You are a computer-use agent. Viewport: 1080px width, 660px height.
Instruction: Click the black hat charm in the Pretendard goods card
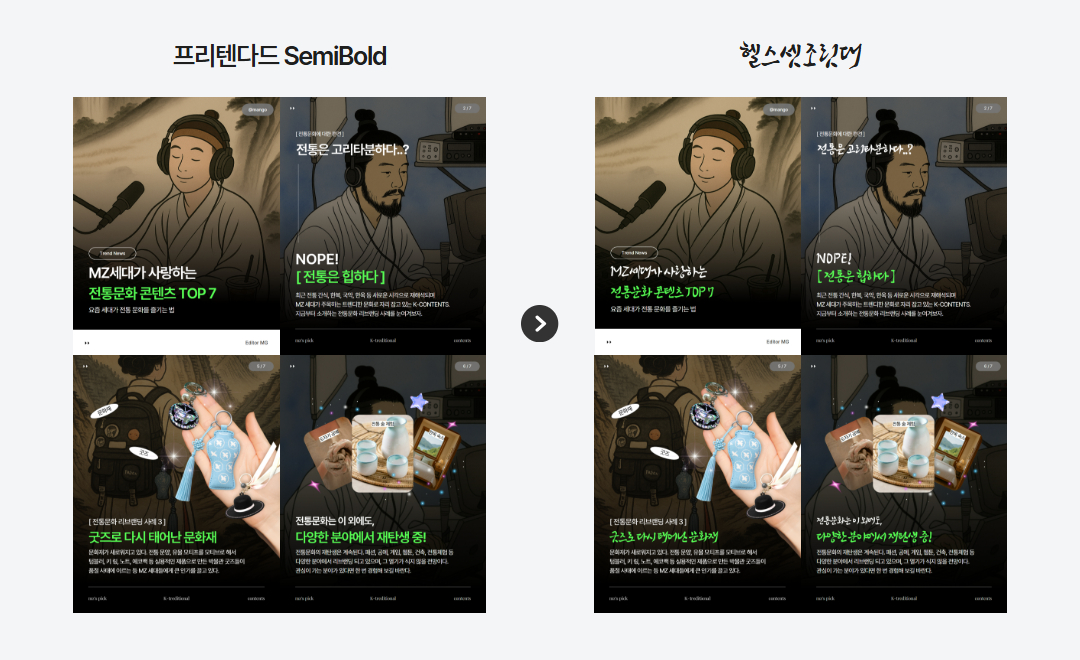[x=245, y=504]
